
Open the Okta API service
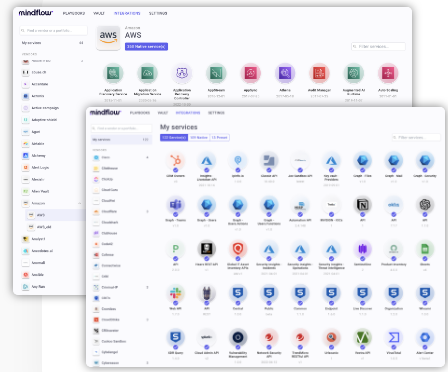click(x=394, y=205)
